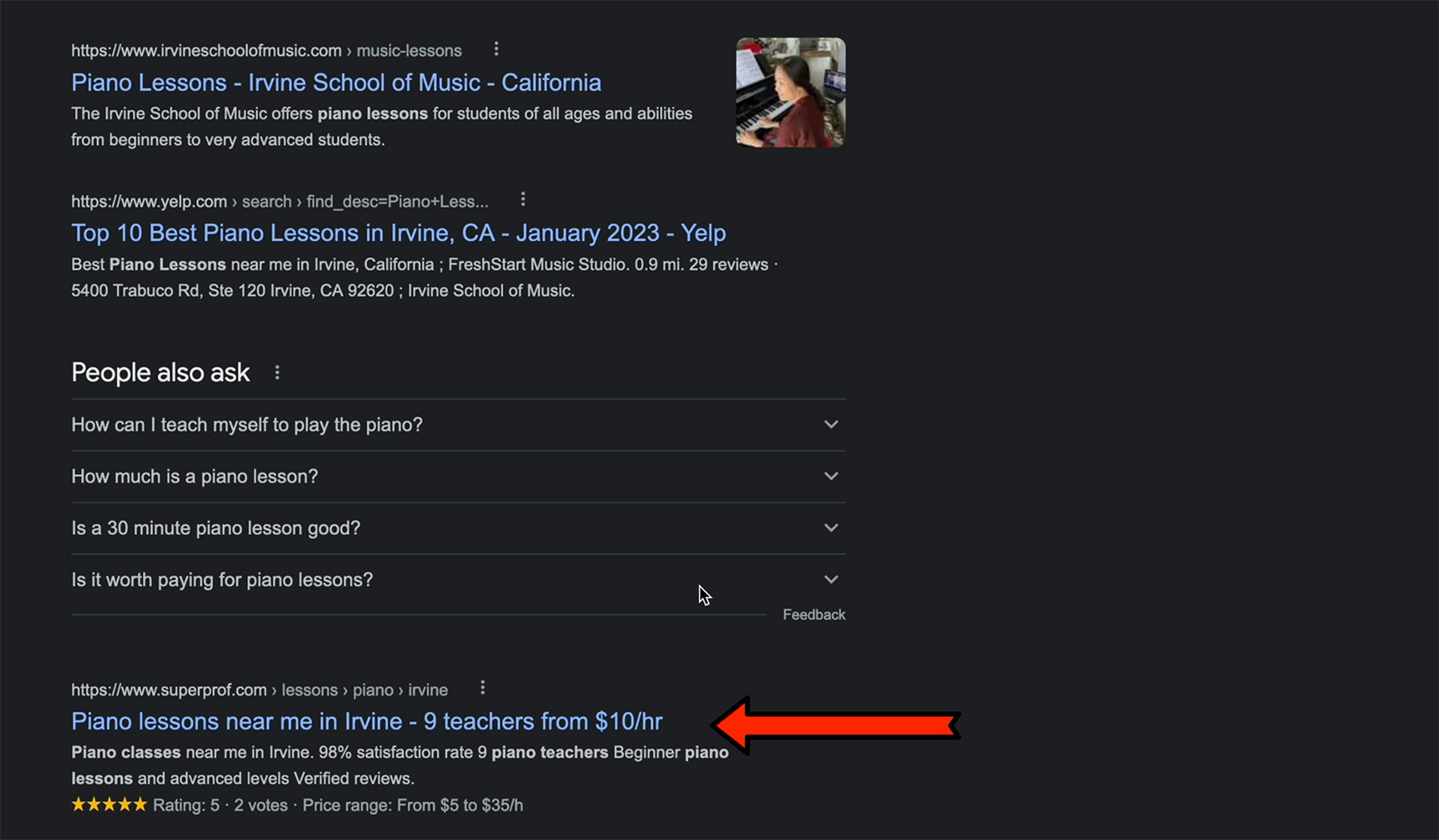
Task: Click the Irvine School of Music description snippet
Action: coord(381,127)
